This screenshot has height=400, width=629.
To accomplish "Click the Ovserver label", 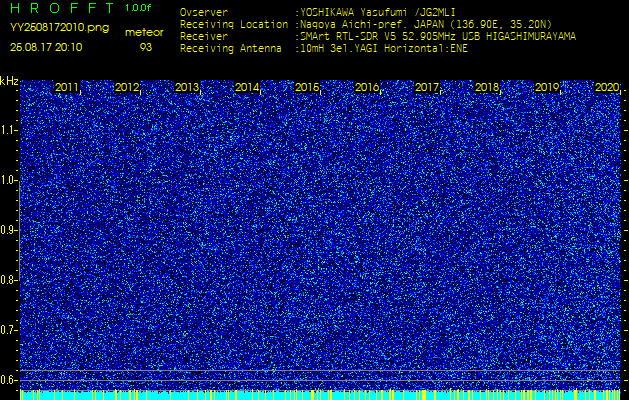I will tap(204, 12).
